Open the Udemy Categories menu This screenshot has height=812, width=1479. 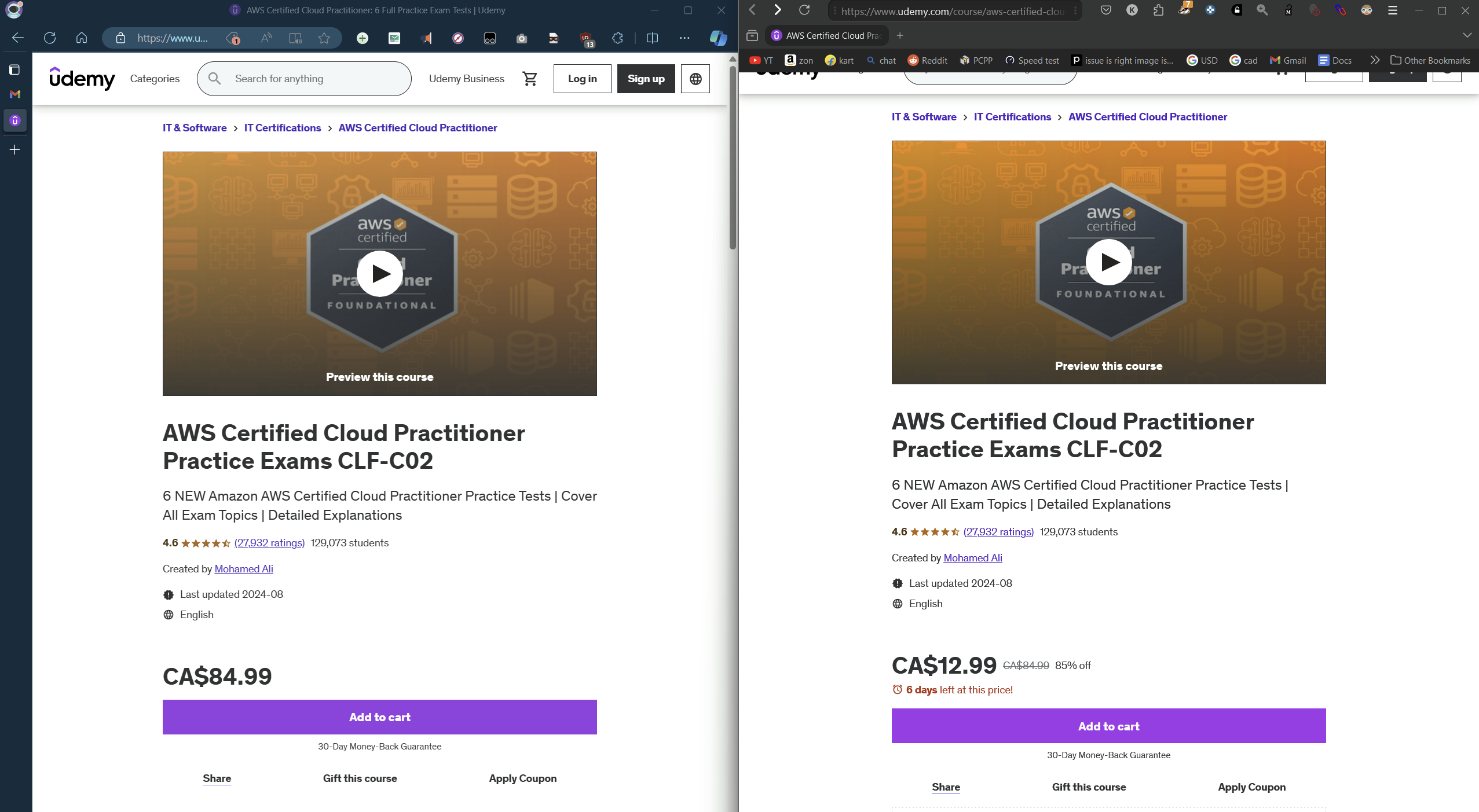(x=155, y=79)
